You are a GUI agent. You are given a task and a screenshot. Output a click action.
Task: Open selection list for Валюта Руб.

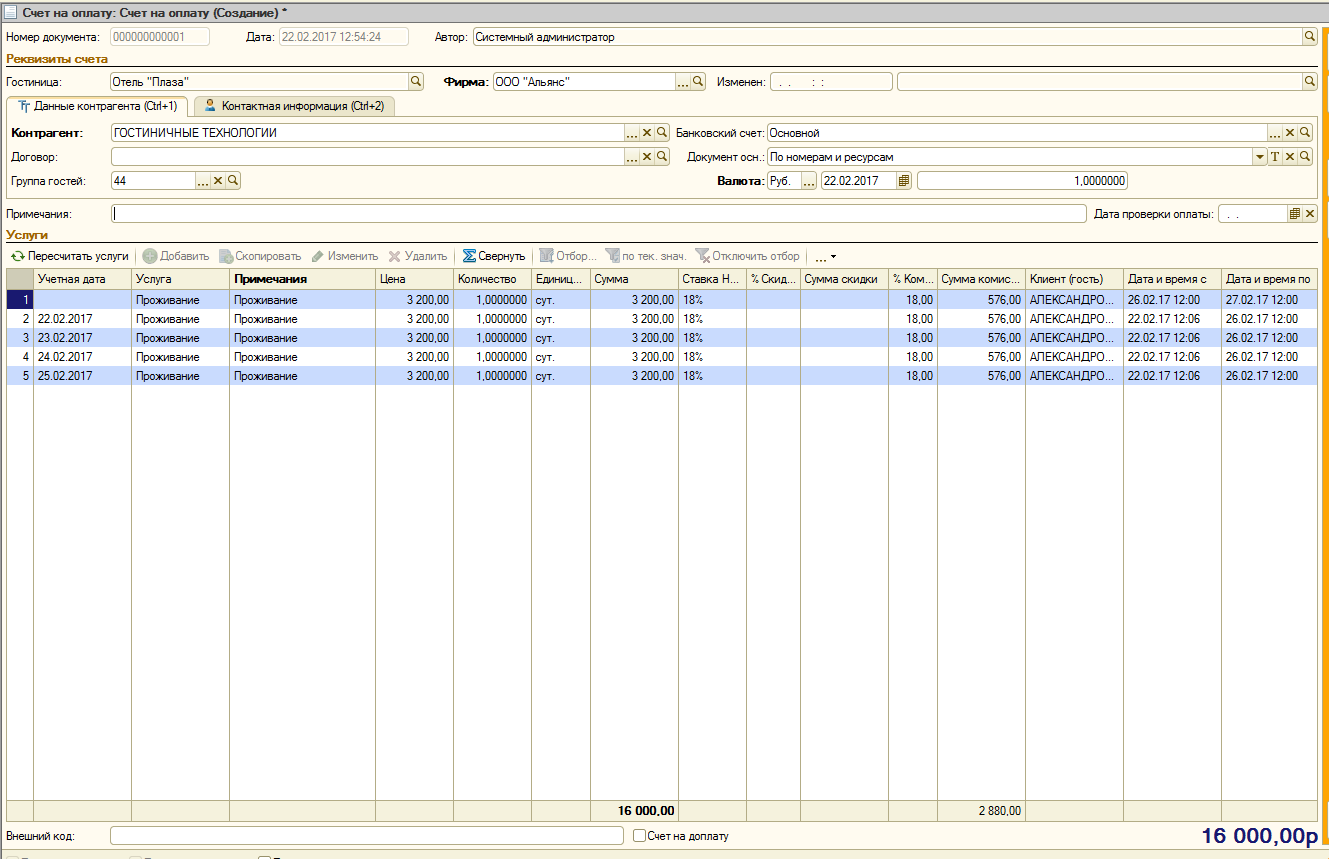(x=810, y=181)
